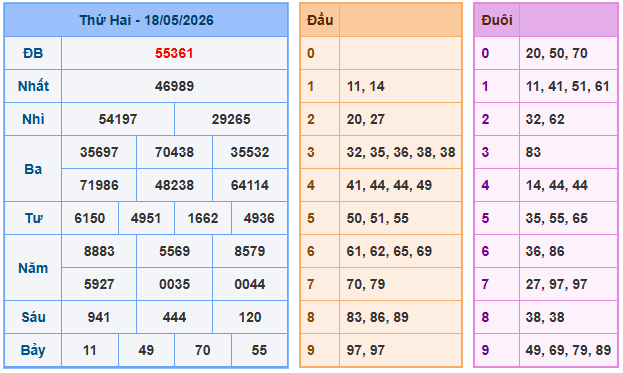
Task: Select the Sáu prize label
Action: tap(33, 317)
